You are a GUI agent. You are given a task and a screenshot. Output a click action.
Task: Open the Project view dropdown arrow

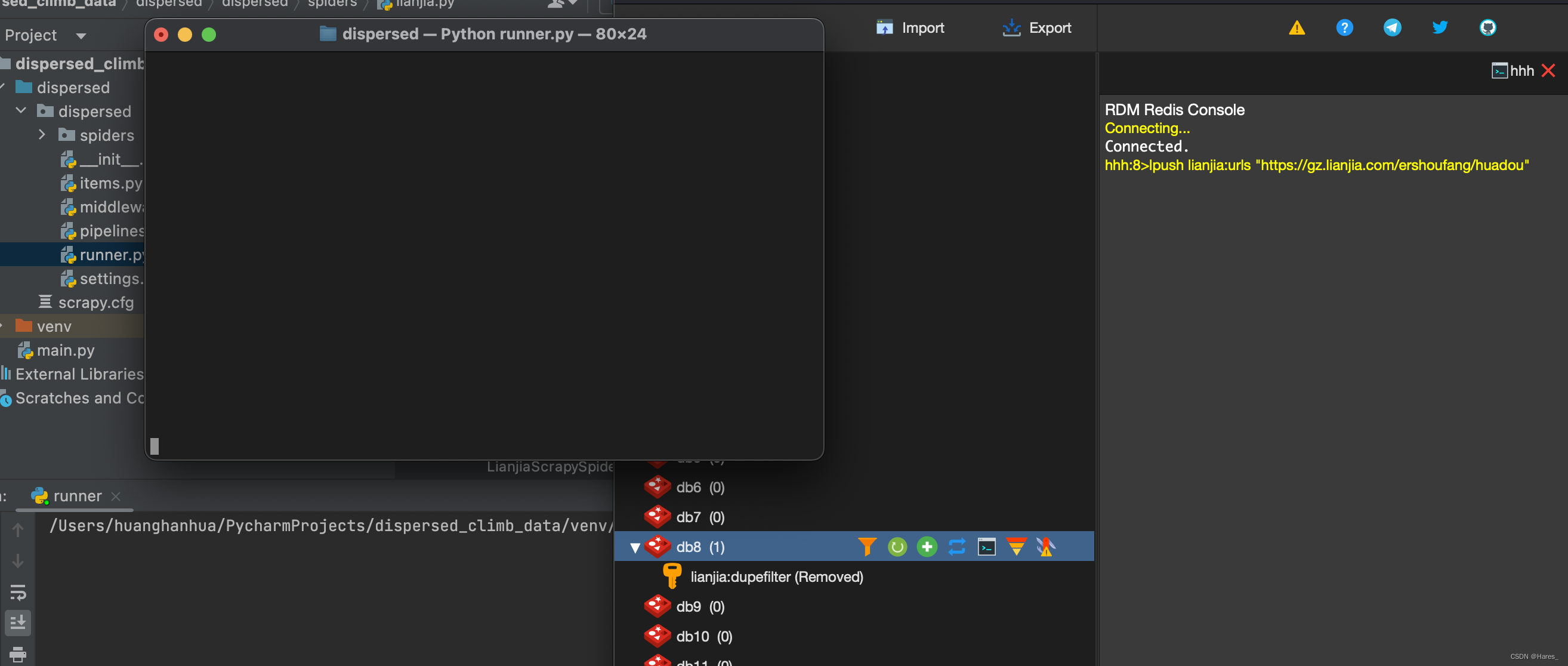(81, 36)
